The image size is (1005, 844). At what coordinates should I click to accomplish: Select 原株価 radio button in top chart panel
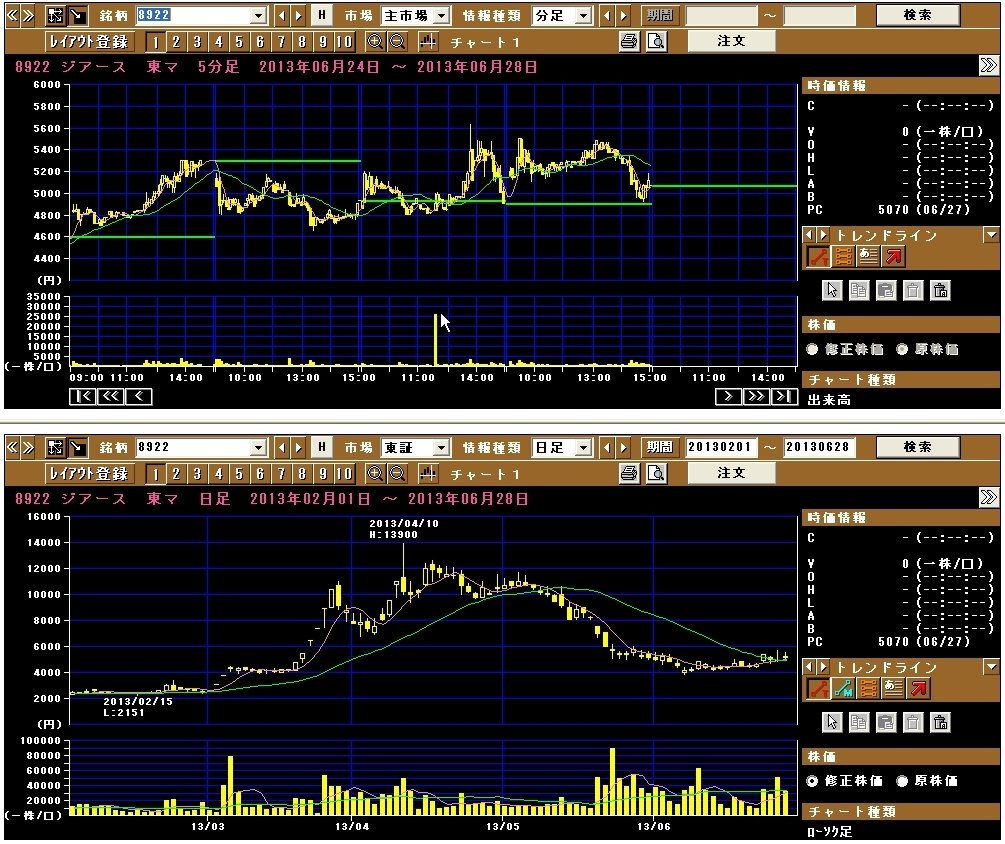tap(901, 349)
